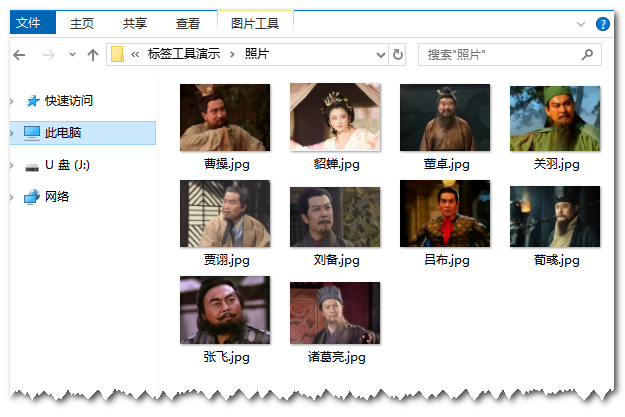Navigate to 标签工具演示 in address bar
The width and height of the screenshot is (625, 417).
pyautogui.click(x=184, y=53)
